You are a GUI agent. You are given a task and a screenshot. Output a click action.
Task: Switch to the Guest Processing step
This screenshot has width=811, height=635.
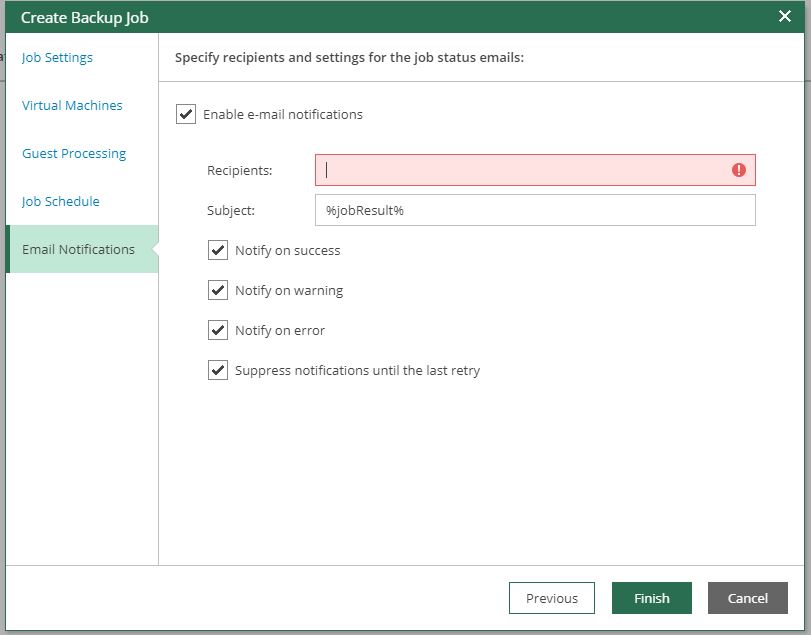(x=74, y=154)
